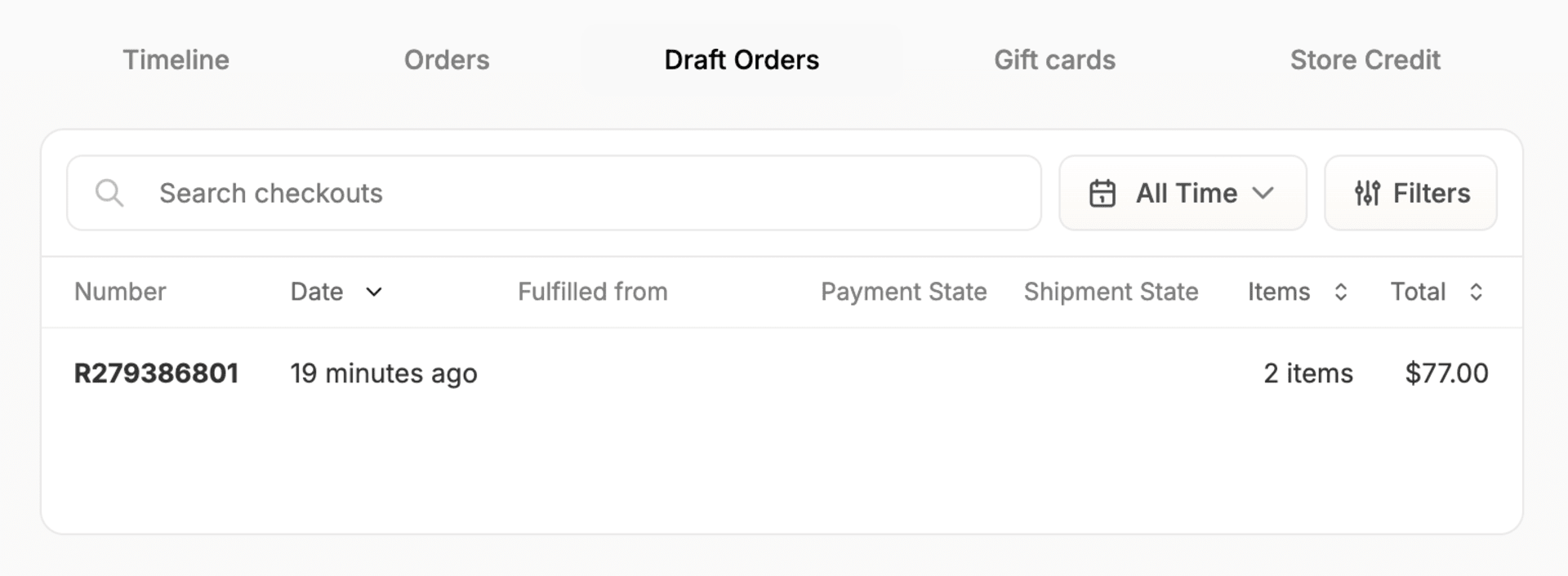Open draft order R279386801
The image size is (1568, 576).
156,373
